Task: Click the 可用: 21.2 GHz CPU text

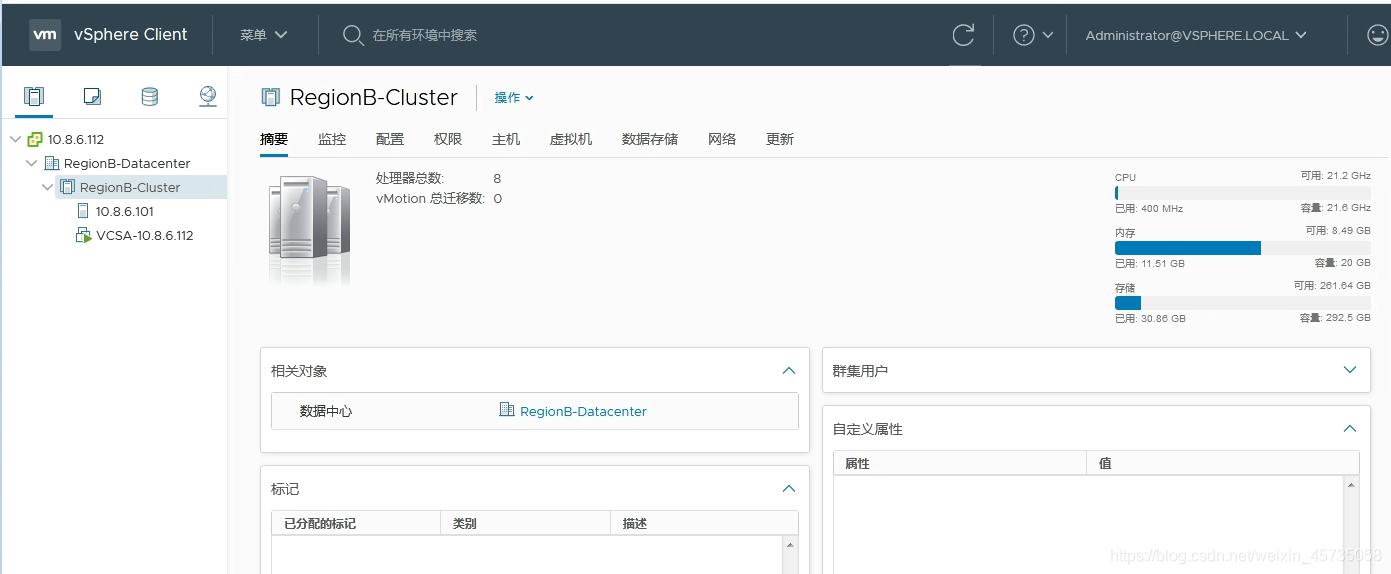Action: point(1336,175)
